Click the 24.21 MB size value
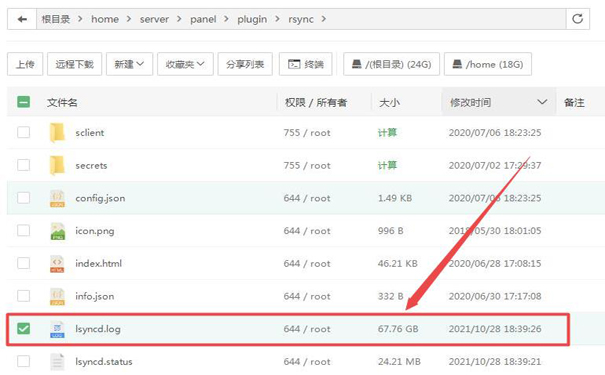605x375 pixels. [x=399, y=362]
